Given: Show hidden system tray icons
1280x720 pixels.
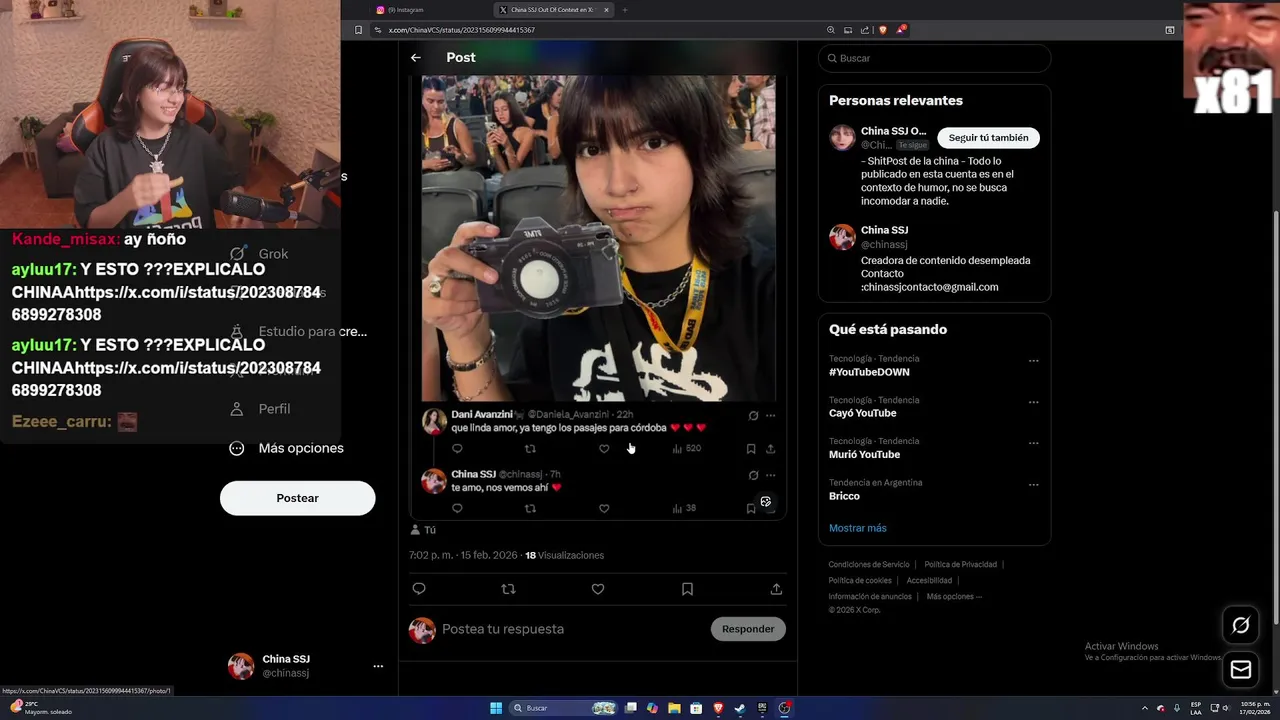Looking at the screenshot, I should point(1145,708).
